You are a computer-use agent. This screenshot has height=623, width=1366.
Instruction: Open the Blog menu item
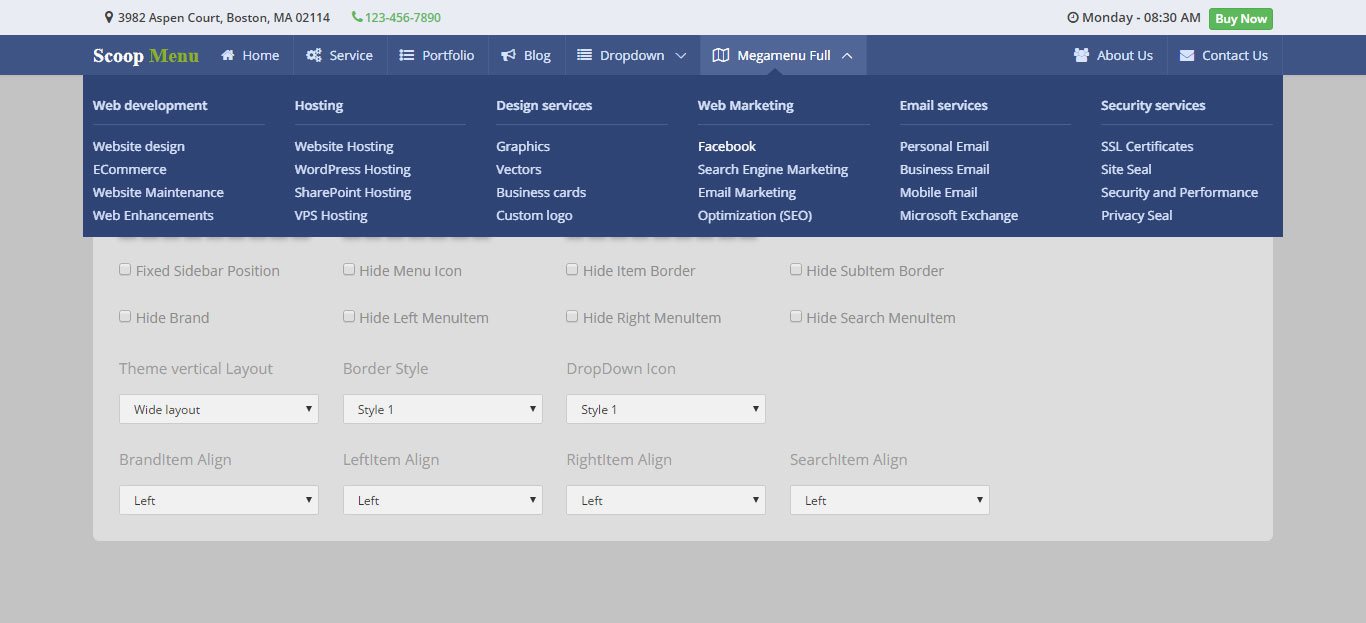pos(526,55)
